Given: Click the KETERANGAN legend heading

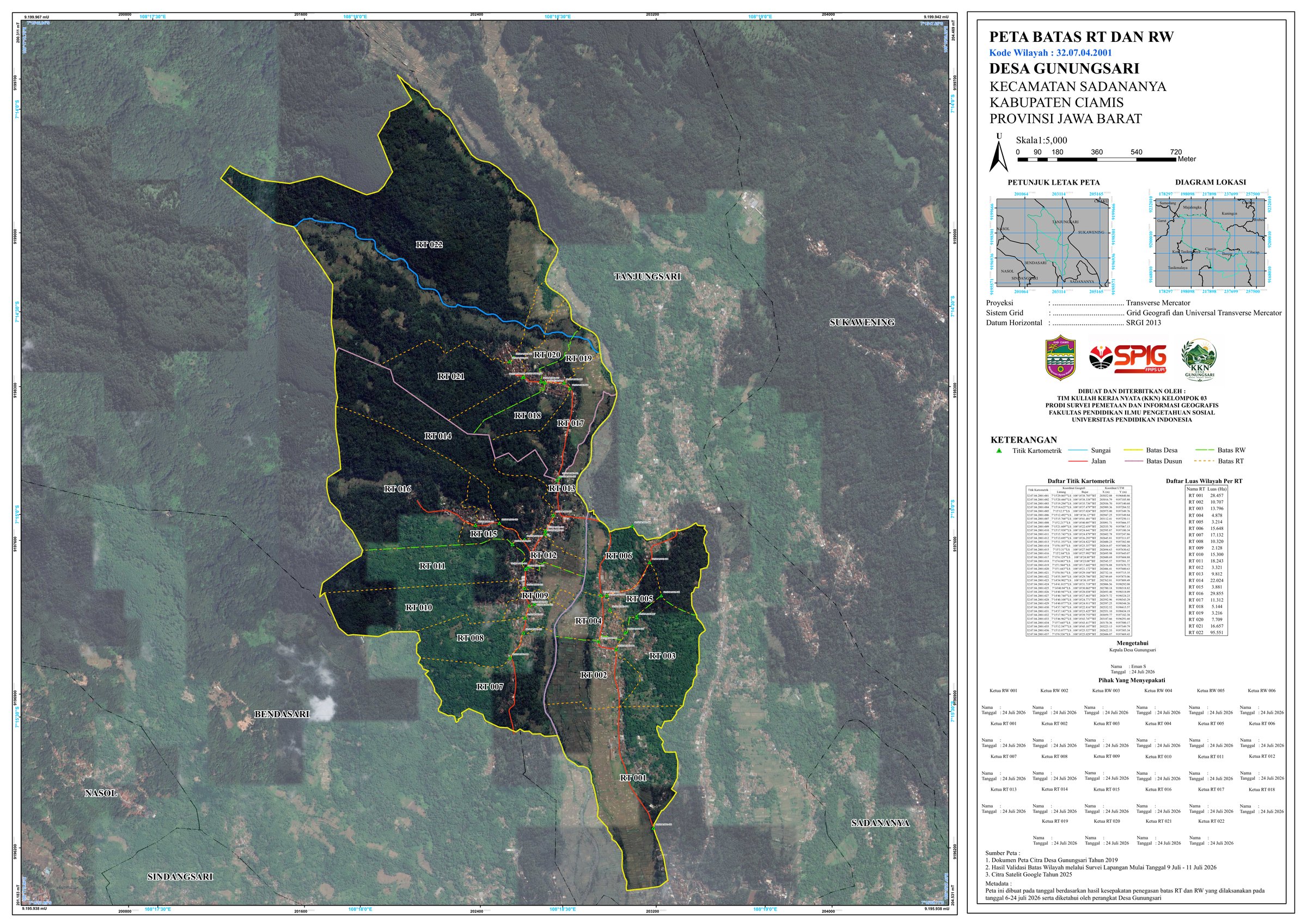Looking at the screenshot, I should point(1023,440).
